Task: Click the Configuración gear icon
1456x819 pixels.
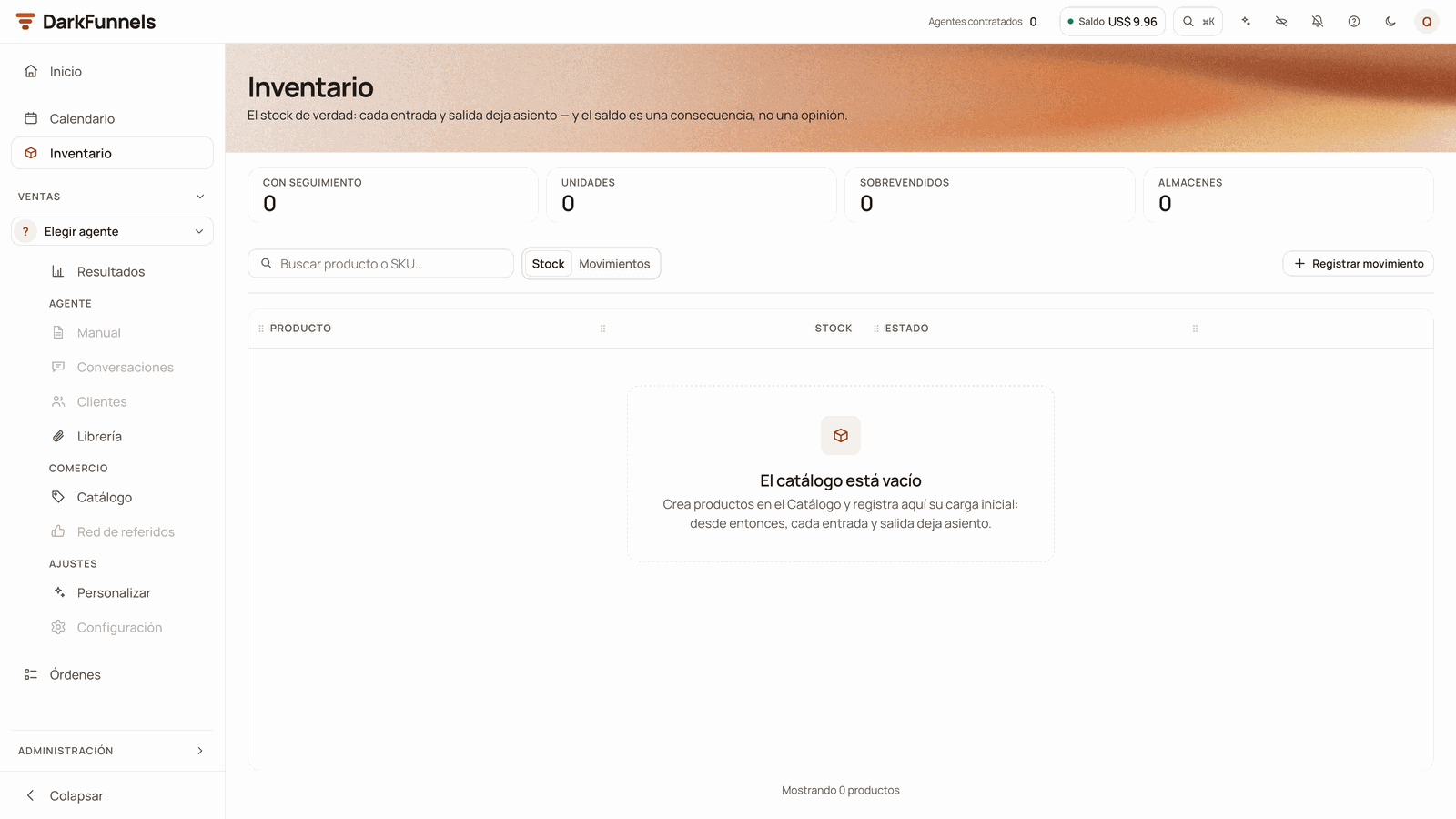Action: [58, 628]
